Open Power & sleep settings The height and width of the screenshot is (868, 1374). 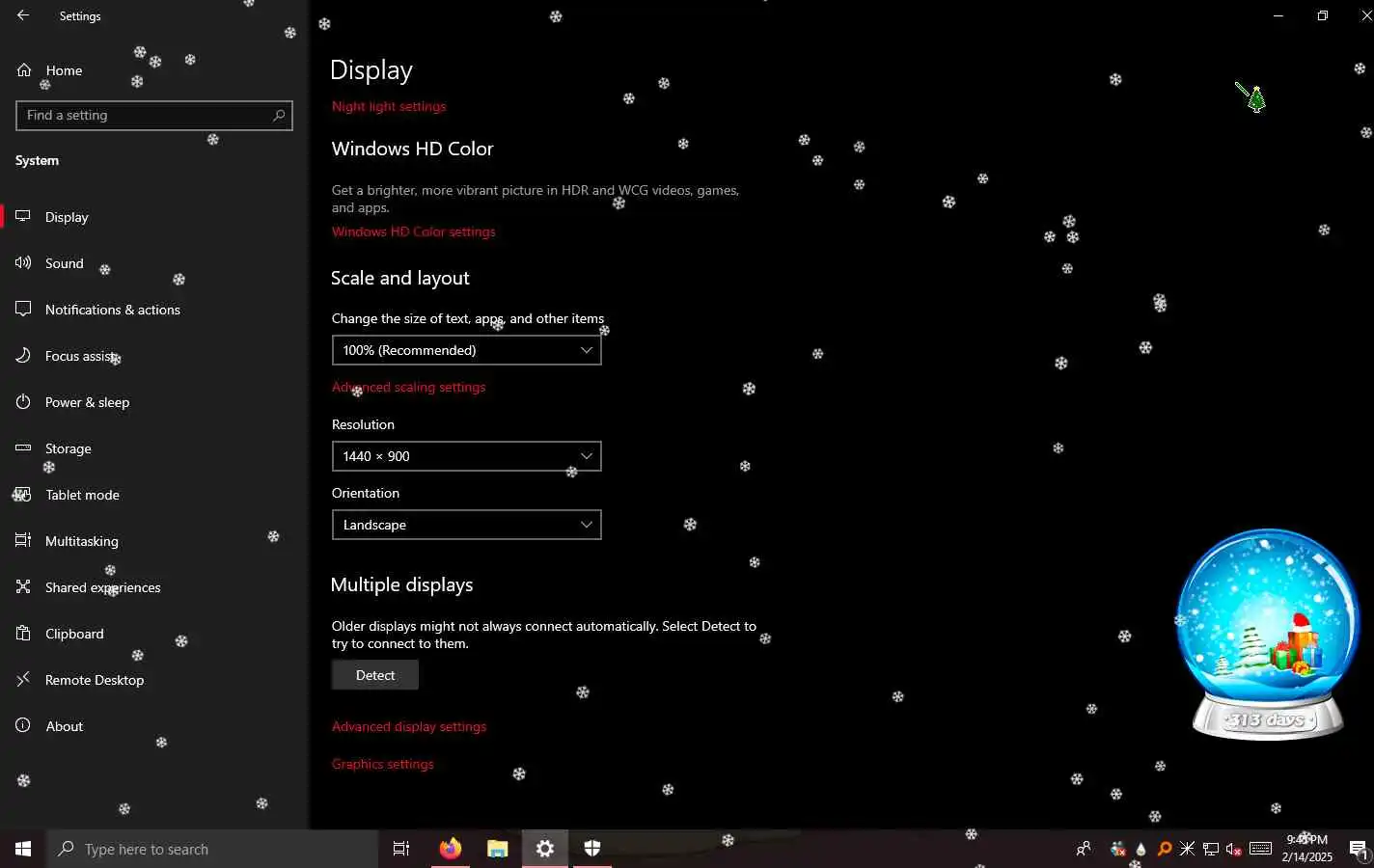(x=154, y=402)
